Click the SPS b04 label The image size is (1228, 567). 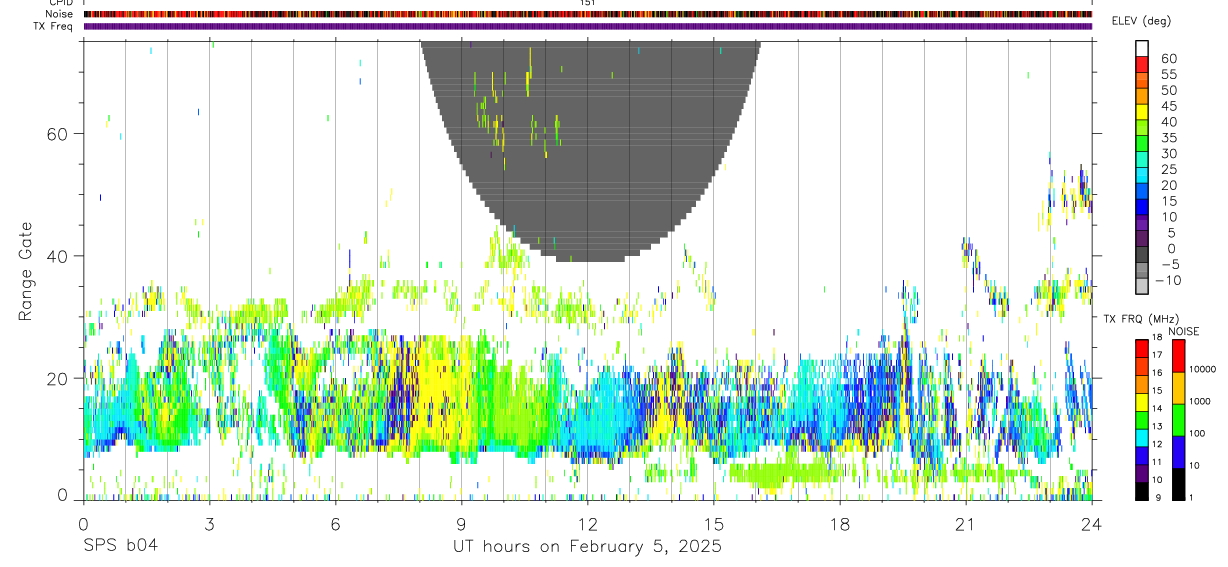pyautogui.click(x=120, y=546)
